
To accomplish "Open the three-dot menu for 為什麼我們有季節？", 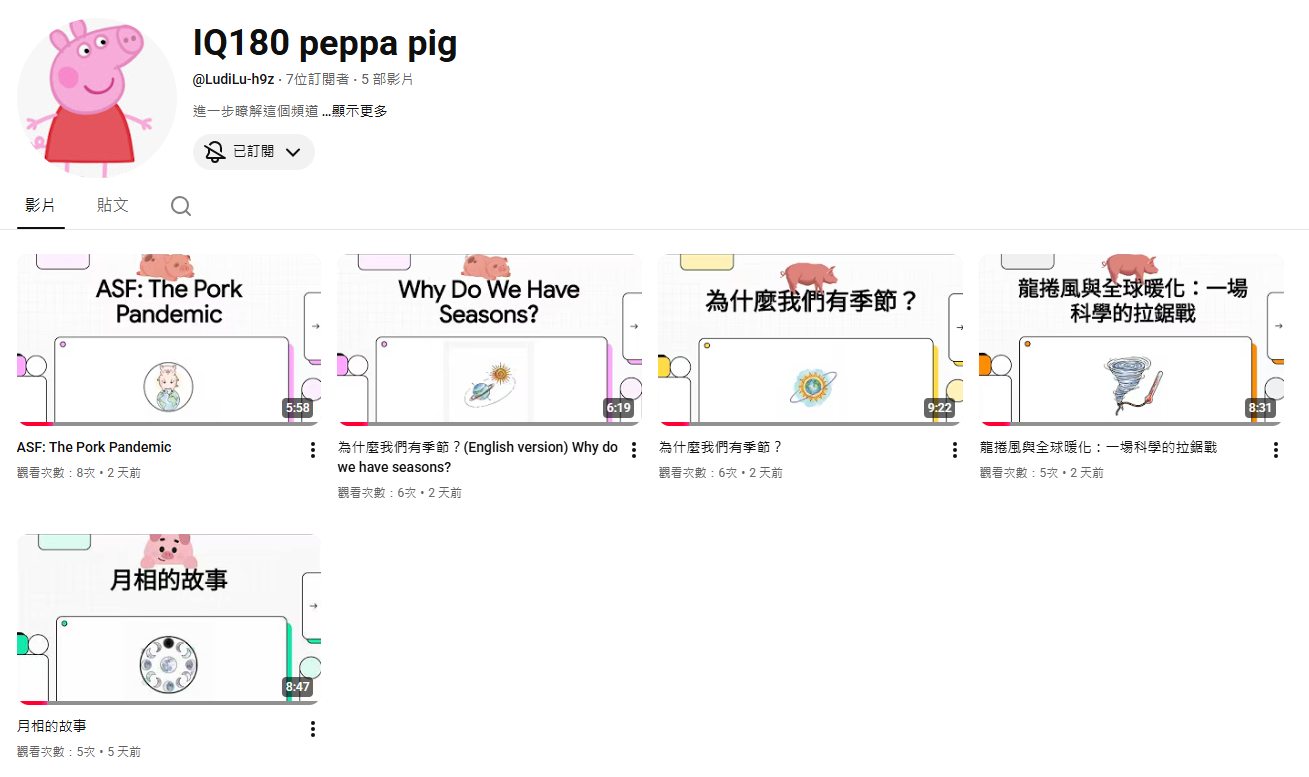I will click(x=955, y=450).
